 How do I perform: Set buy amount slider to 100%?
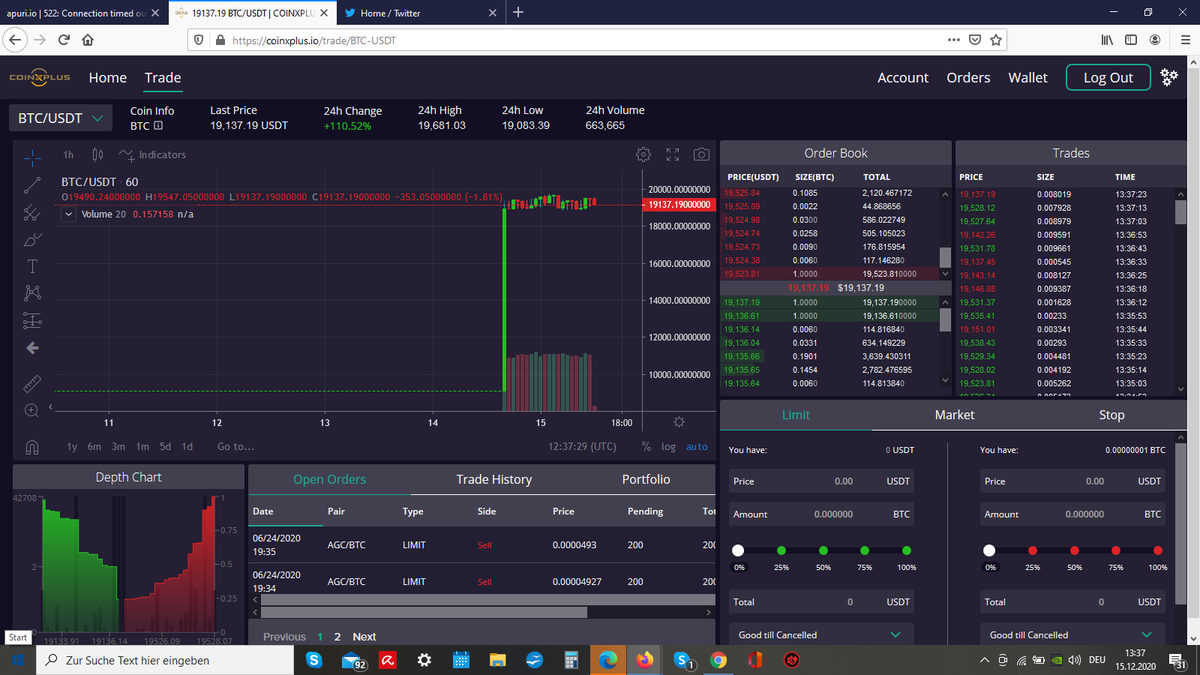(x=906, y=550)
